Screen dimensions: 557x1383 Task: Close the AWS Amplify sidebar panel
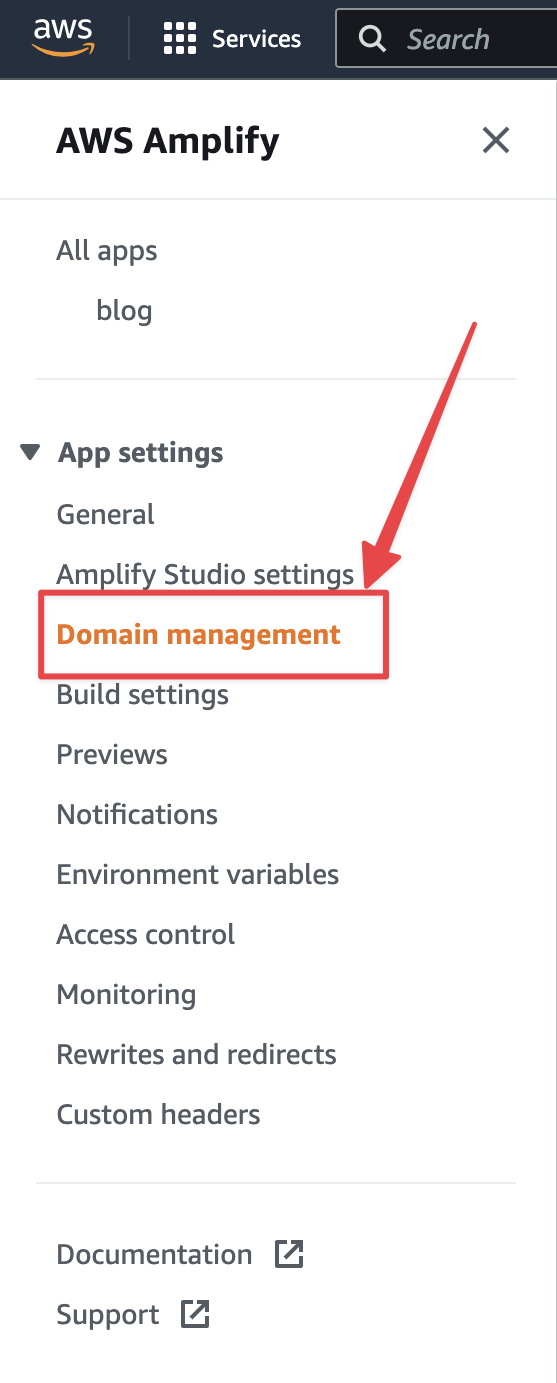point(496,140)
